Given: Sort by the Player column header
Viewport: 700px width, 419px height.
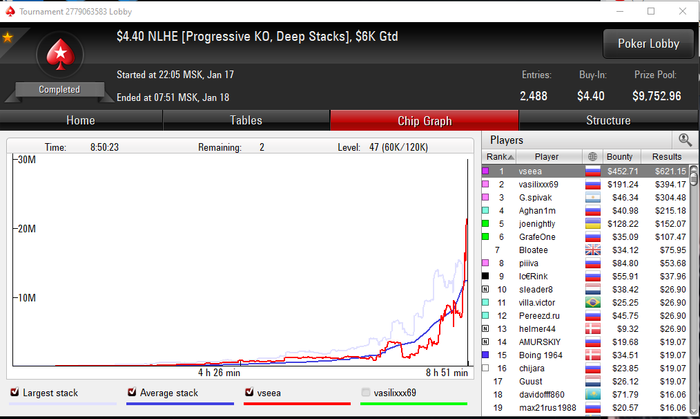Looking at the screenshot, I should tap(547, 157).
